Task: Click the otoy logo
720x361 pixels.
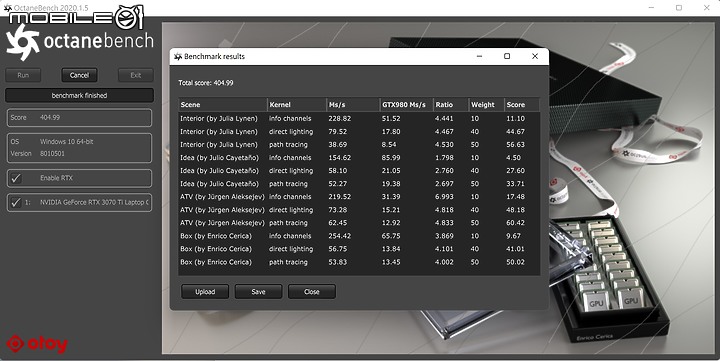Action: (x=37, y=344)
